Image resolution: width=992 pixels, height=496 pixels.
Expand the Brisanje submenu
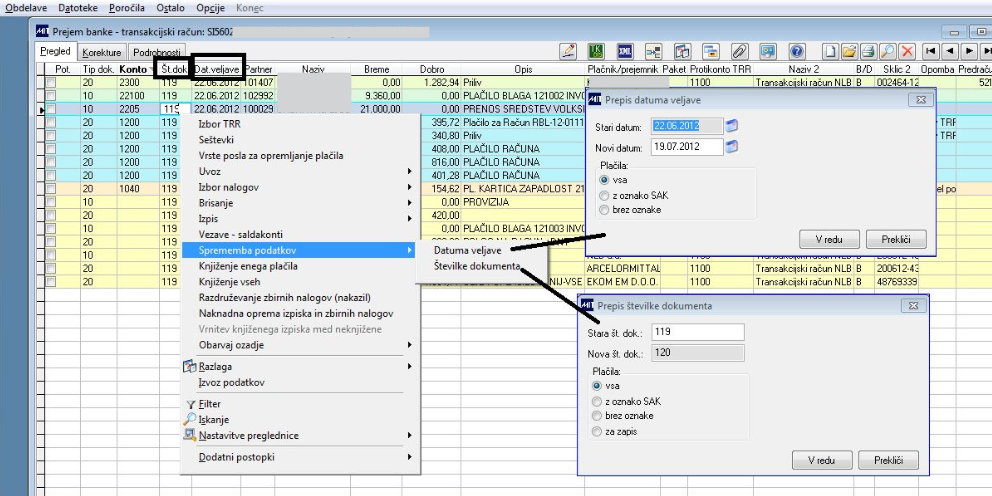[x=409, y=203]
